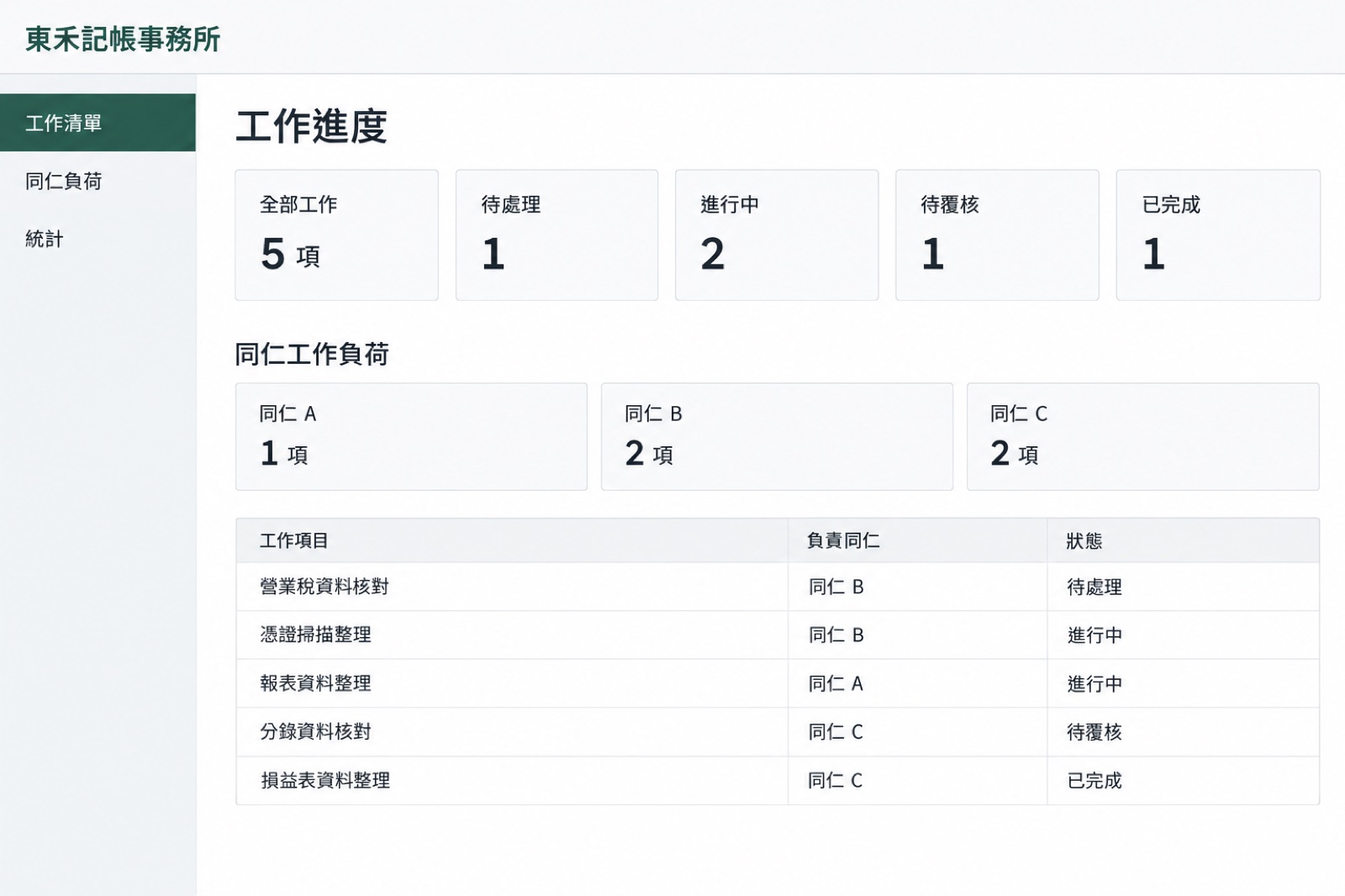
Task: Select 同仁 C in the 損益表資料整理 row
Action: (x=836, y=780)
